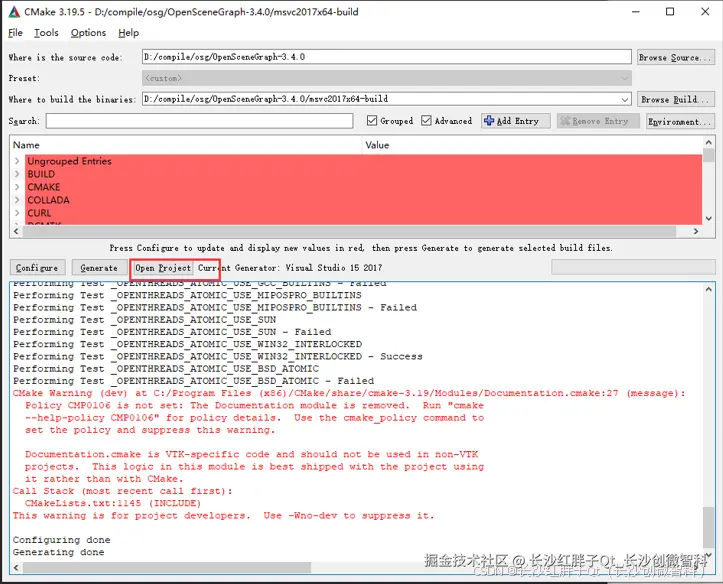Viewport: 723px width, 584px height.
Task: Click the Generate button
Action: pyautogui.click(x=99, y=268)
